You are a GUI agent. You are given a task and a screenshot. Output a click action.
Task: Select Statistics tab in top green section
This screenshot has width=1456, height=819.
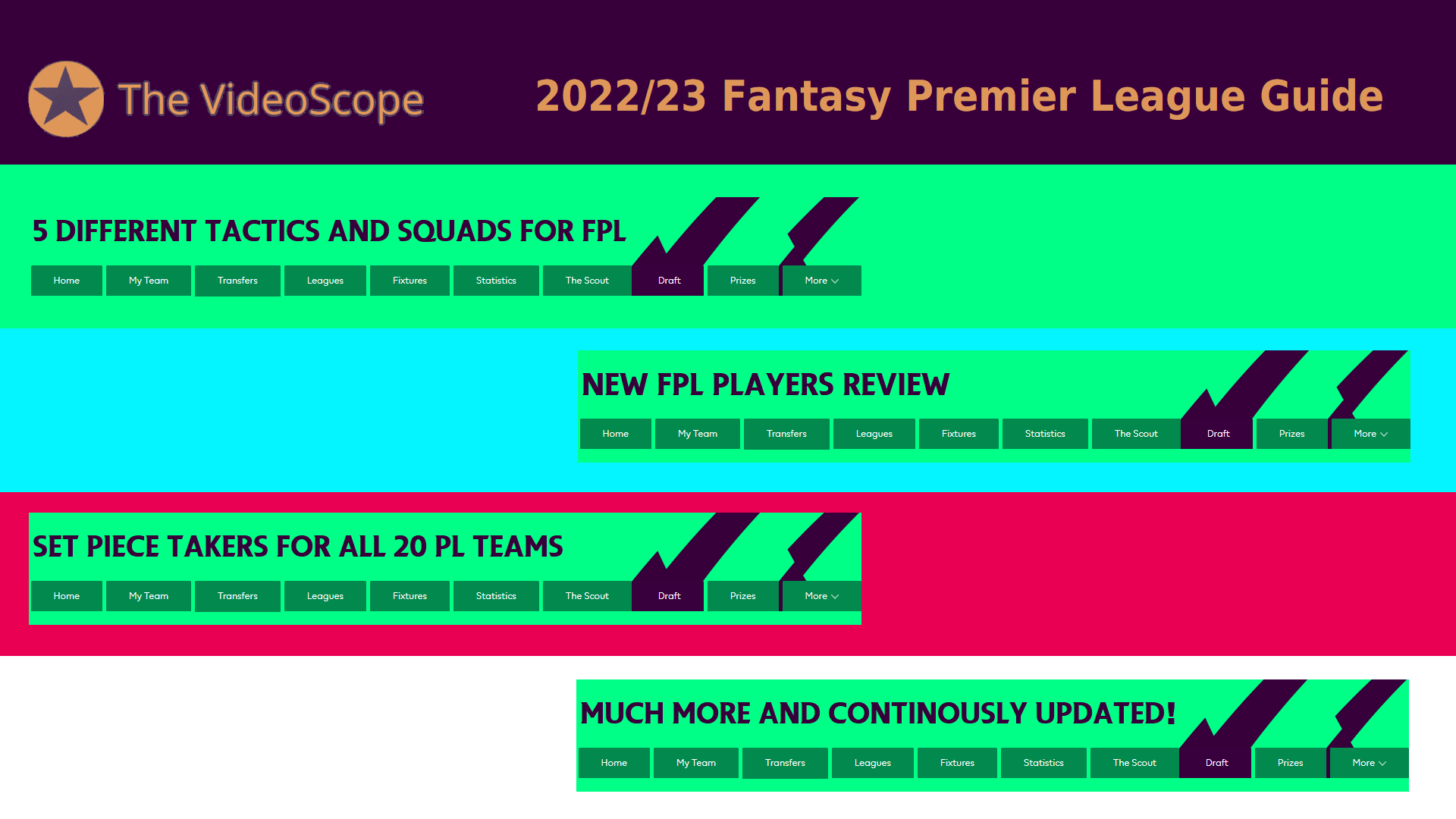tap(496, 280)
